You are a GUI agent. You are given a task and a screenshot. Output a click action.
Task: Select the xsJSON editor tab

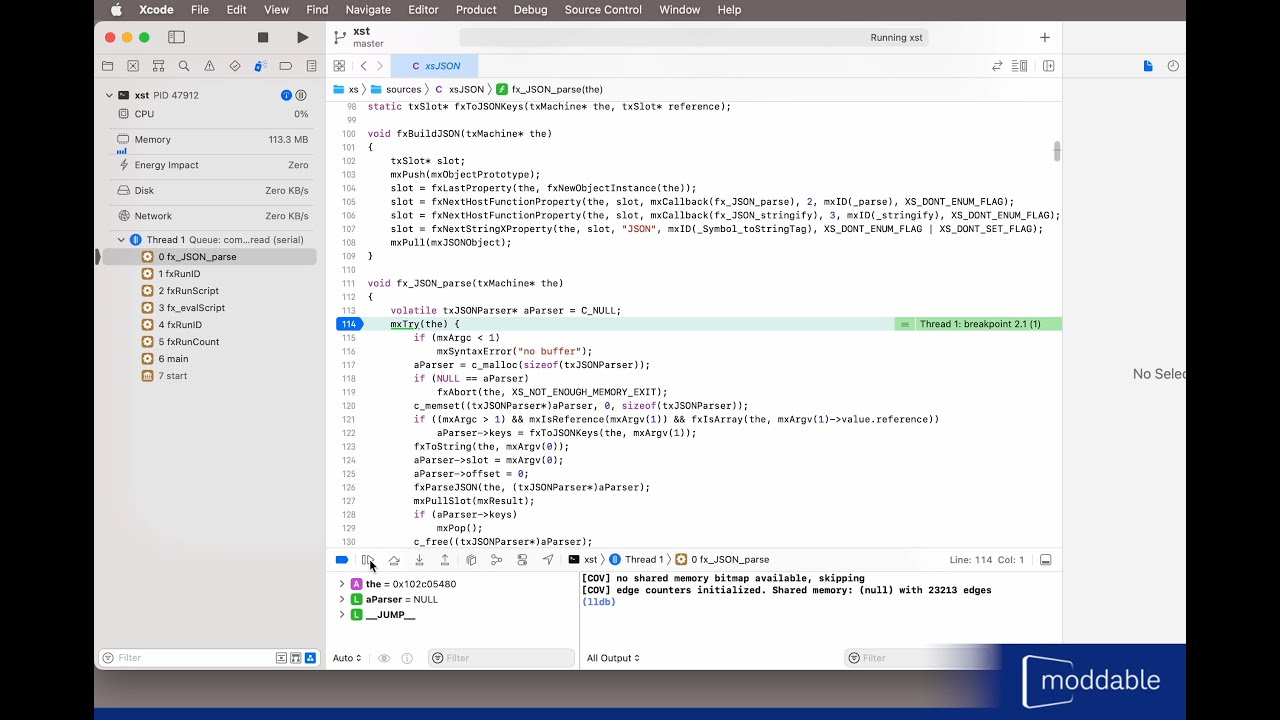(436, 66)
